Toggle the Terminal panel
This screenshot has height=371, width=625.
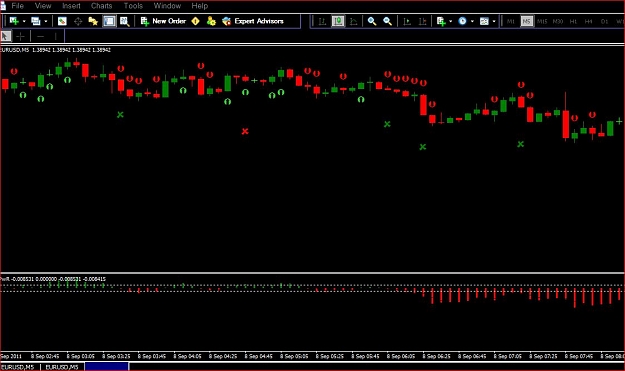pyautogui.click(x=109, y=21)
